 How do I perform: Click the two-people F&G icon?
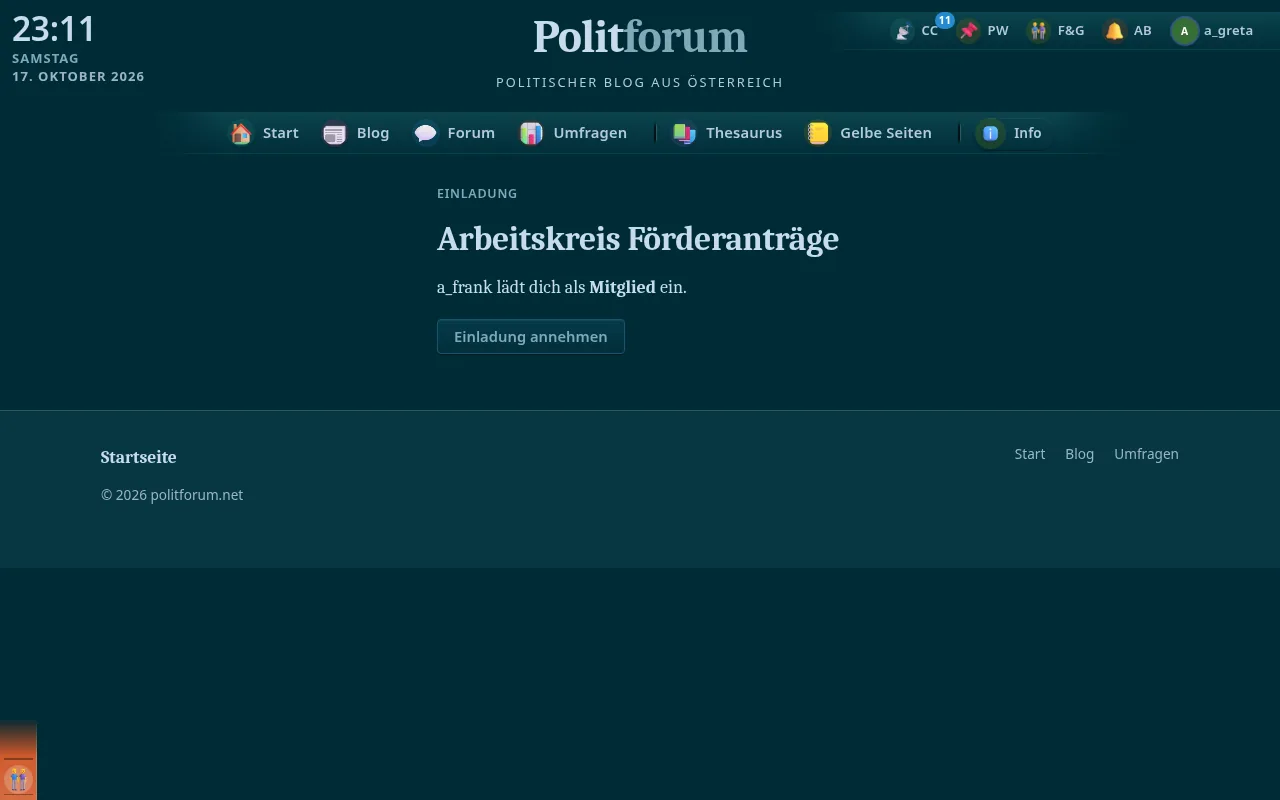pos(1038,31)
